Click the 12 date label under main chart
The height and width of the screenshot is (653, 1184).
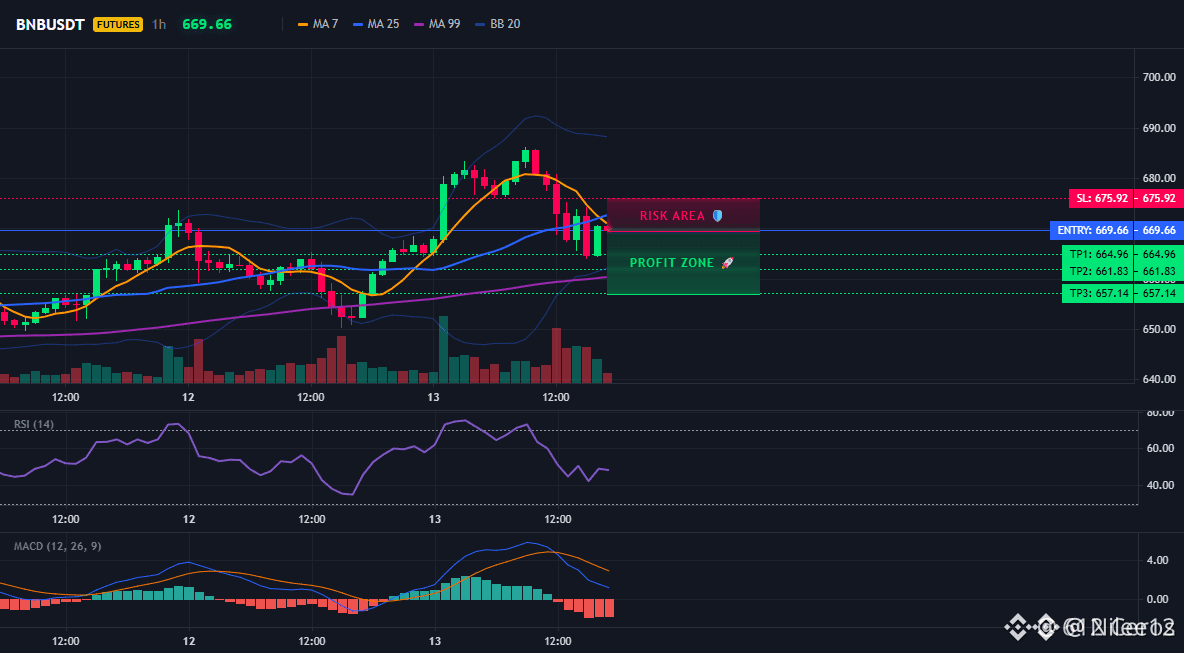point(188,397)
